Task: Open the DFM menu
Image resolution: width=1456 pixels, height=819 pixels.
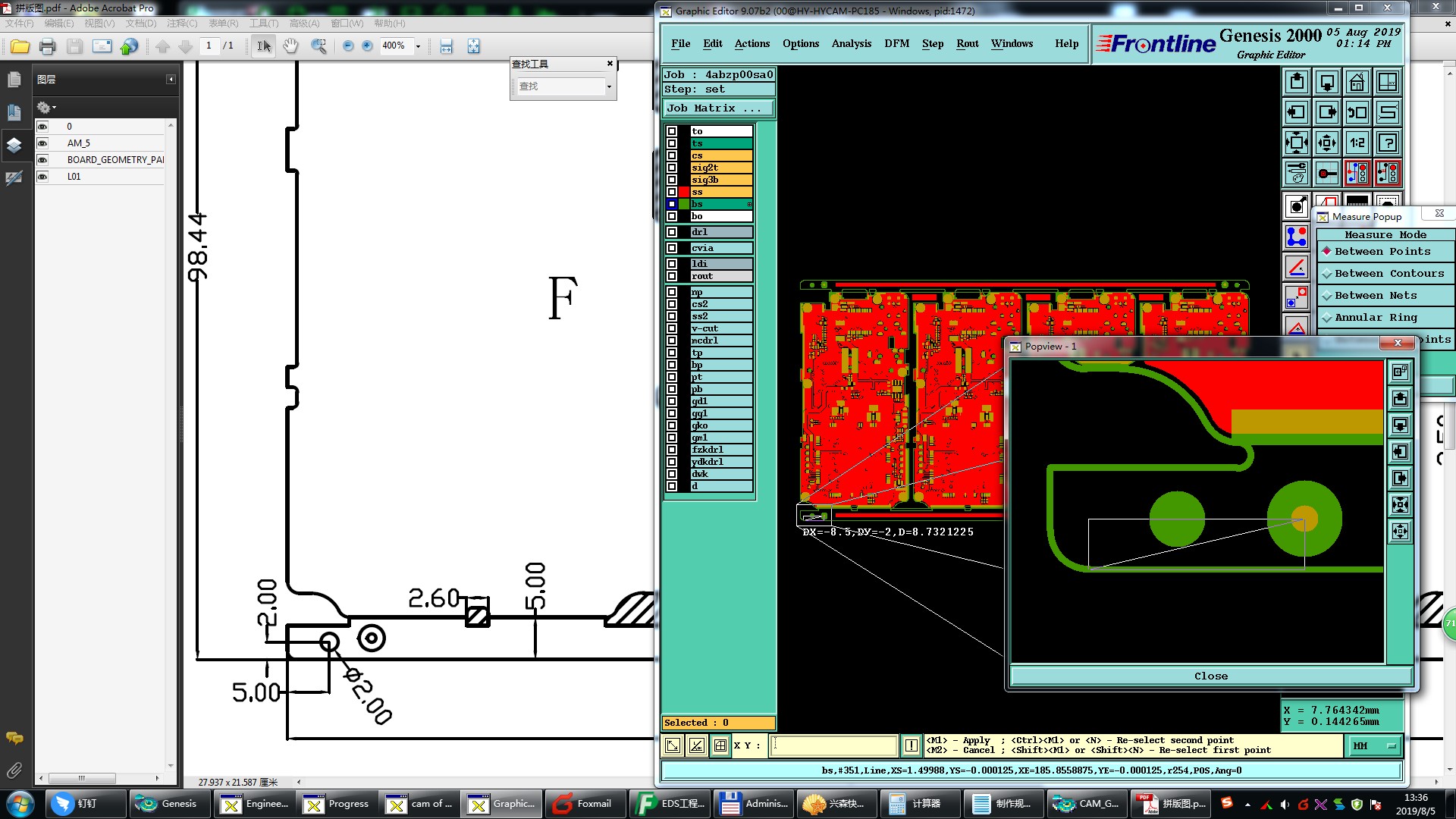Action: point(896,43)
